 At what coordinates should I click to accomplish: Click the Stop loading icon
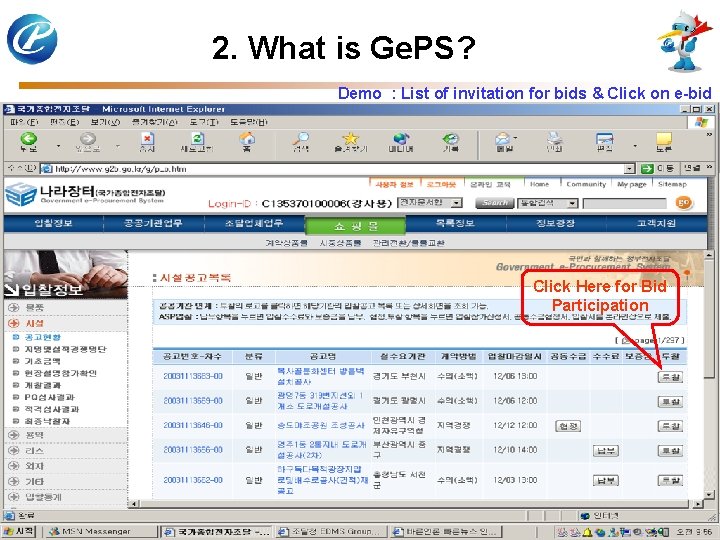point(147,138)
